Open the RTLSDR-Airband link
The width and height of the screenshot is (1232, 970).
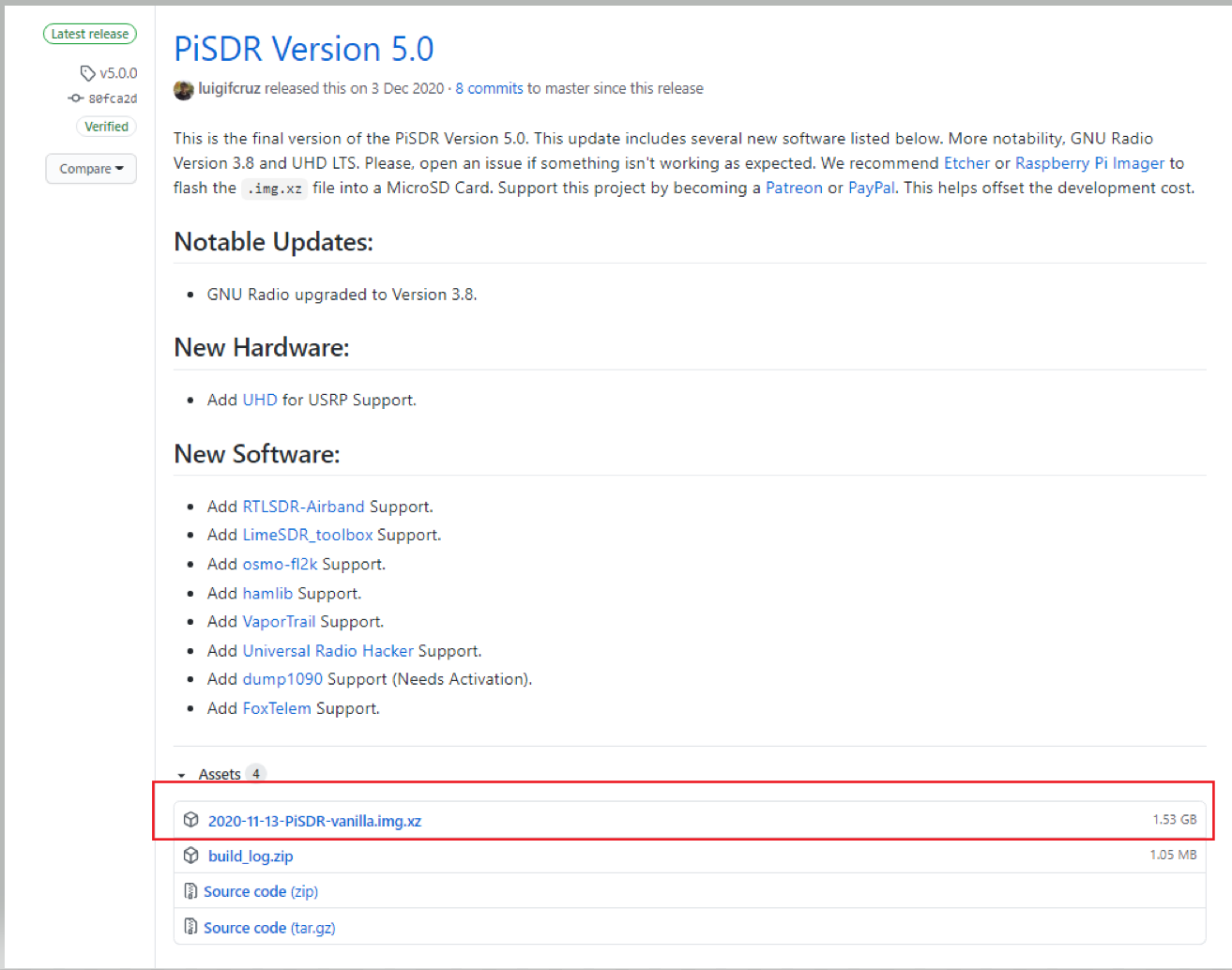coord(303,507)
